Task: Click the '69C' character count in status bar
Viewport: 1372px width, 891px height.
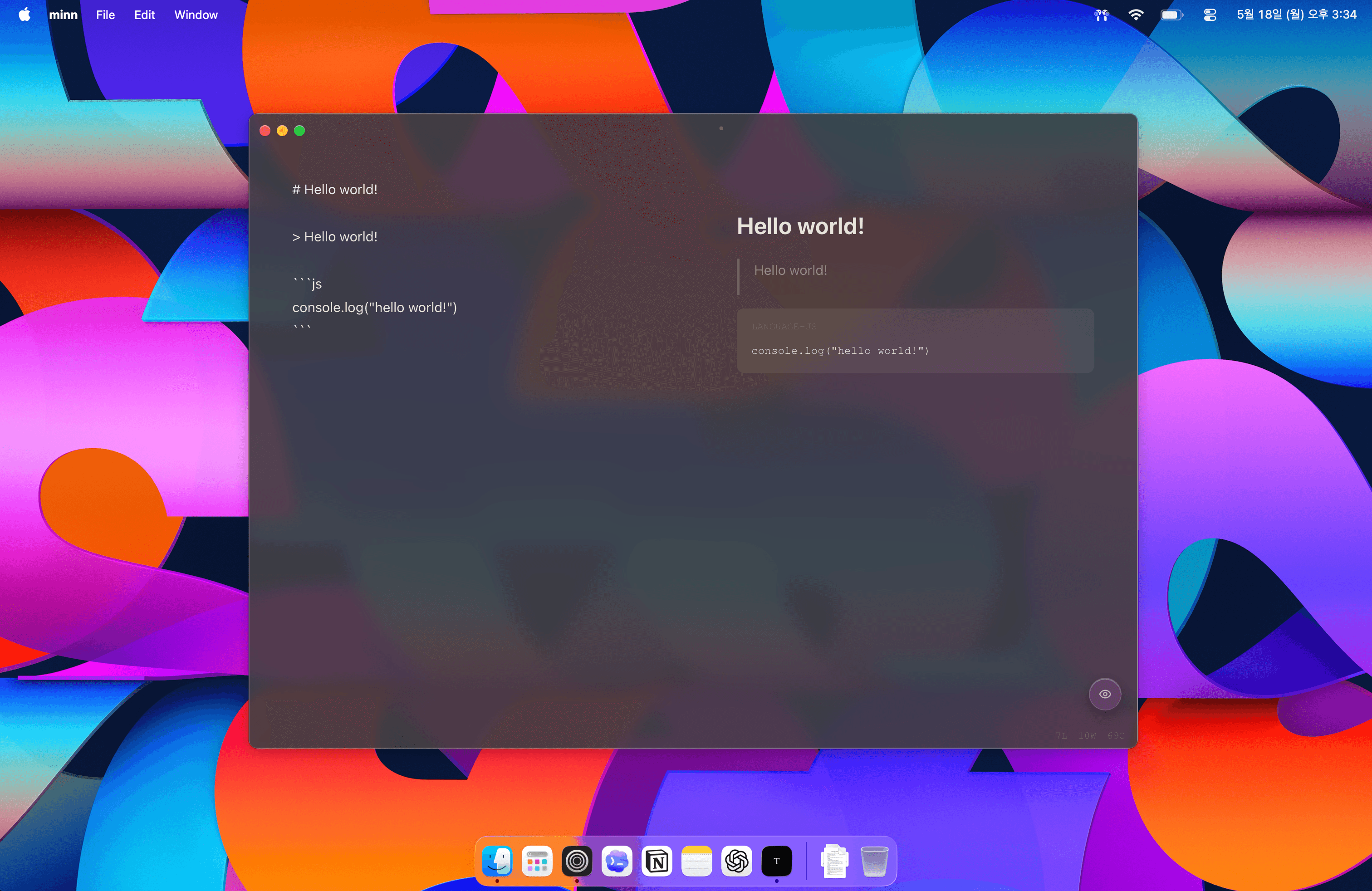Action: (x=1116, y=735)
